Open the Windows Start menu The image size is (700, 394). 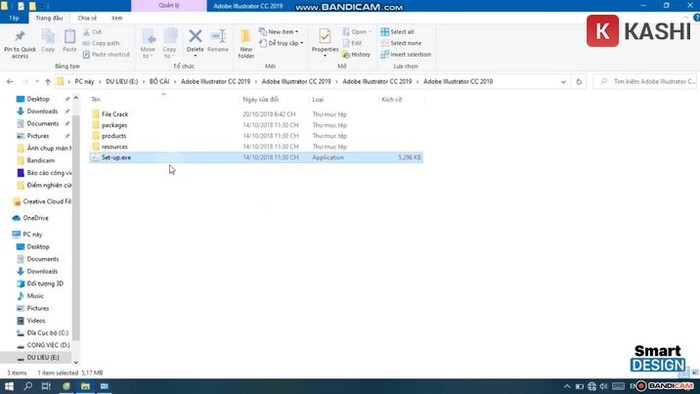pos(9,386)
